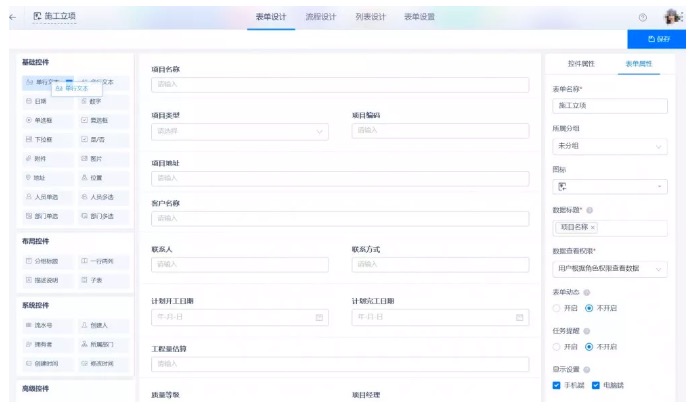This screenshot has height=409, width=699.
Task: Open the 所属分组 dropdown
Action: pyautogui.click(x=609, y=147)
